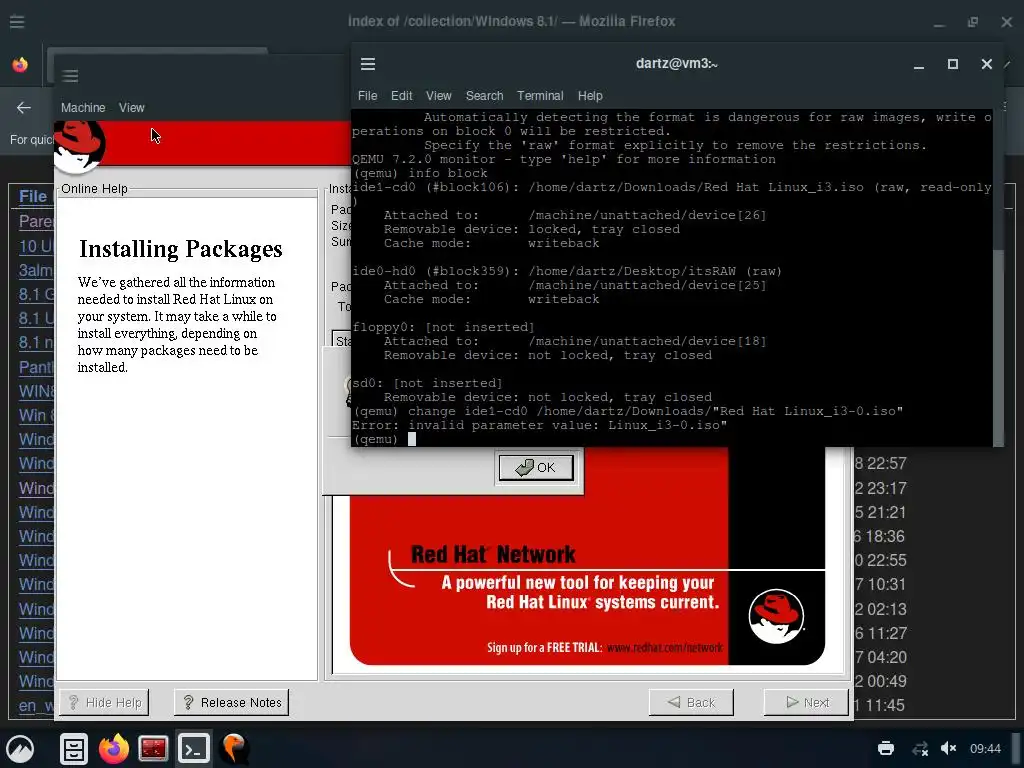The image size is (1024, 768).
Task: Click the installer Back button
Action: point(691,703)
